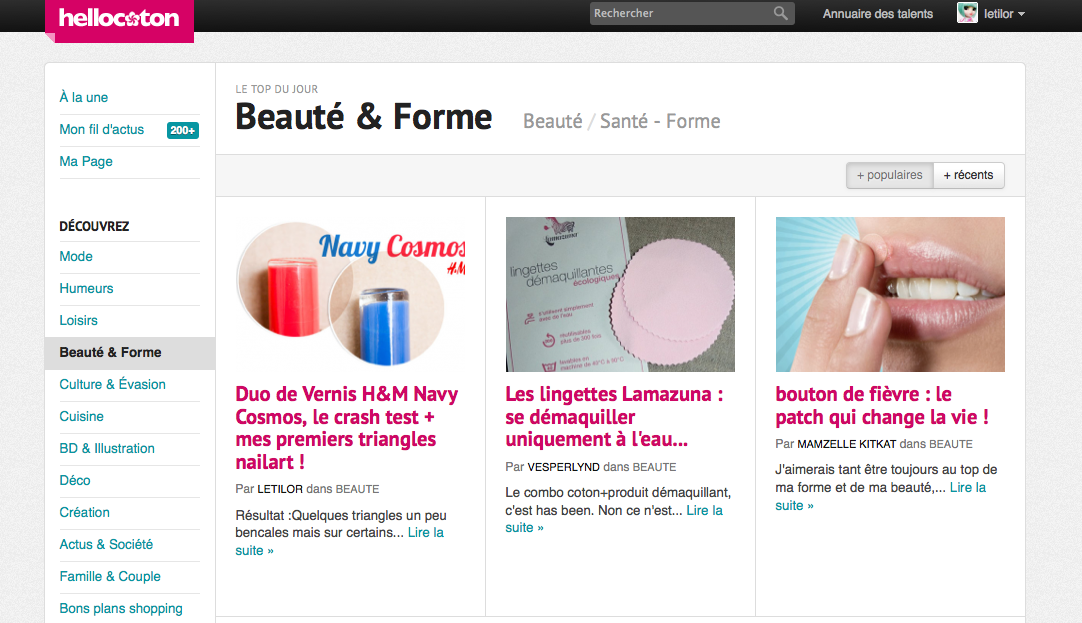Click the letilor profile avatar

point(967,13)
